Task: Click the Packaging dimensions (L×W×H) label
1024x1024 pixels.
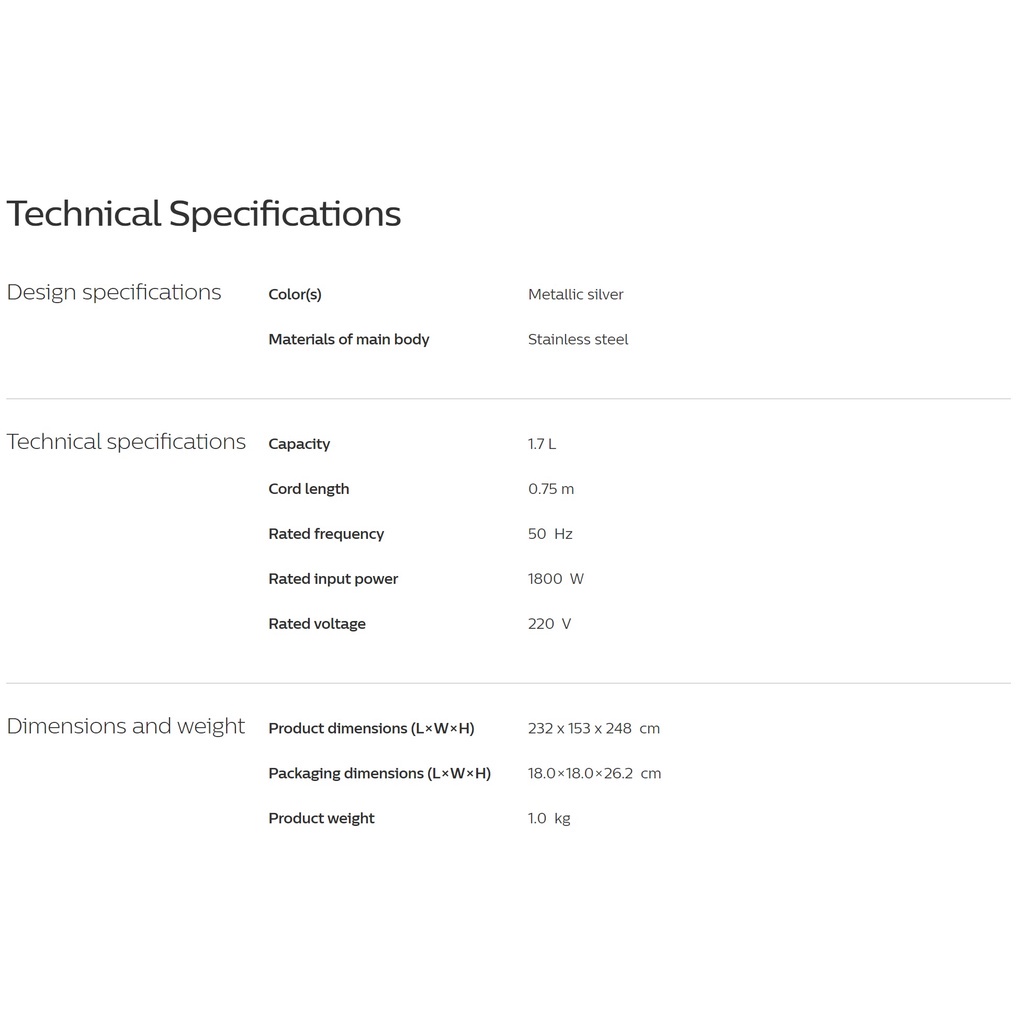Action: 379,773
